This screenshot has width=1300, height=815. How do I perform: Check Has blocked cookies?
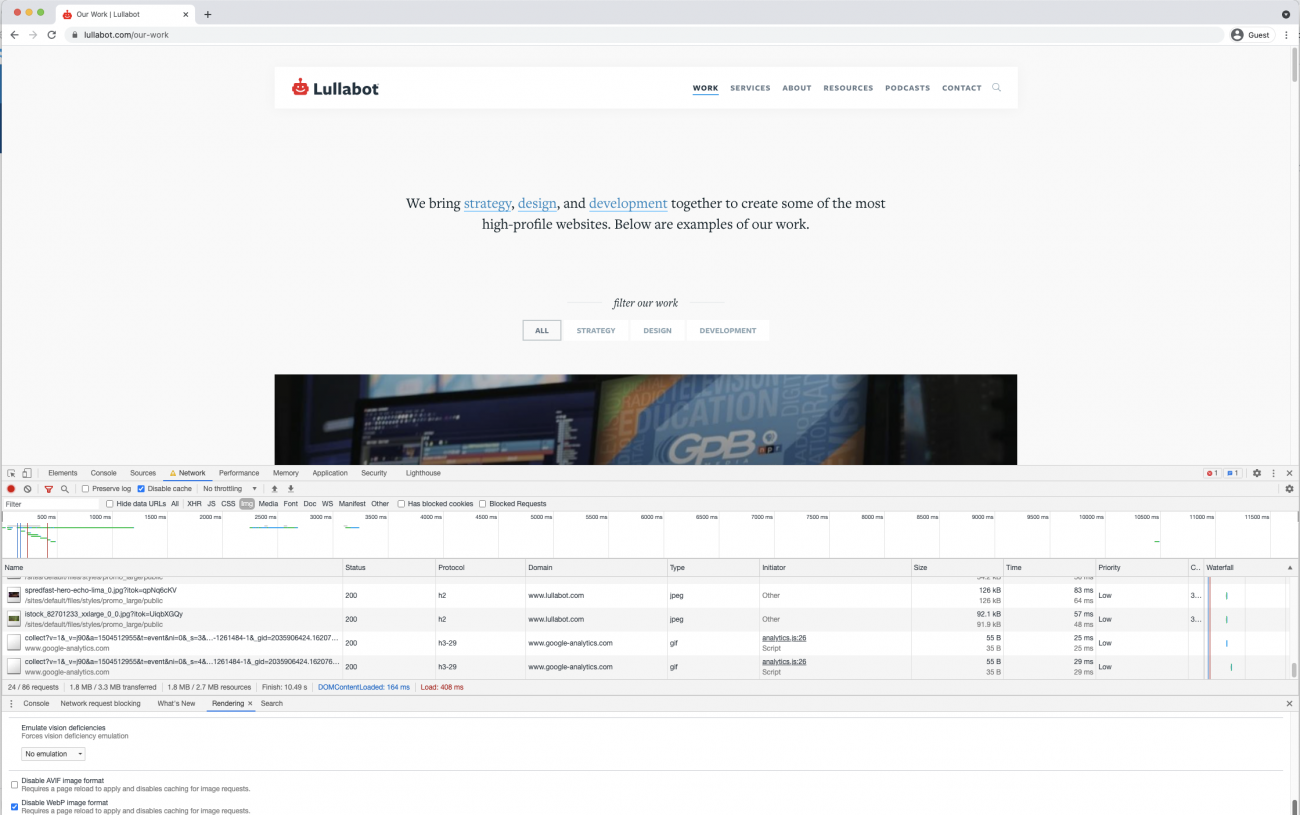pos(401,504)
